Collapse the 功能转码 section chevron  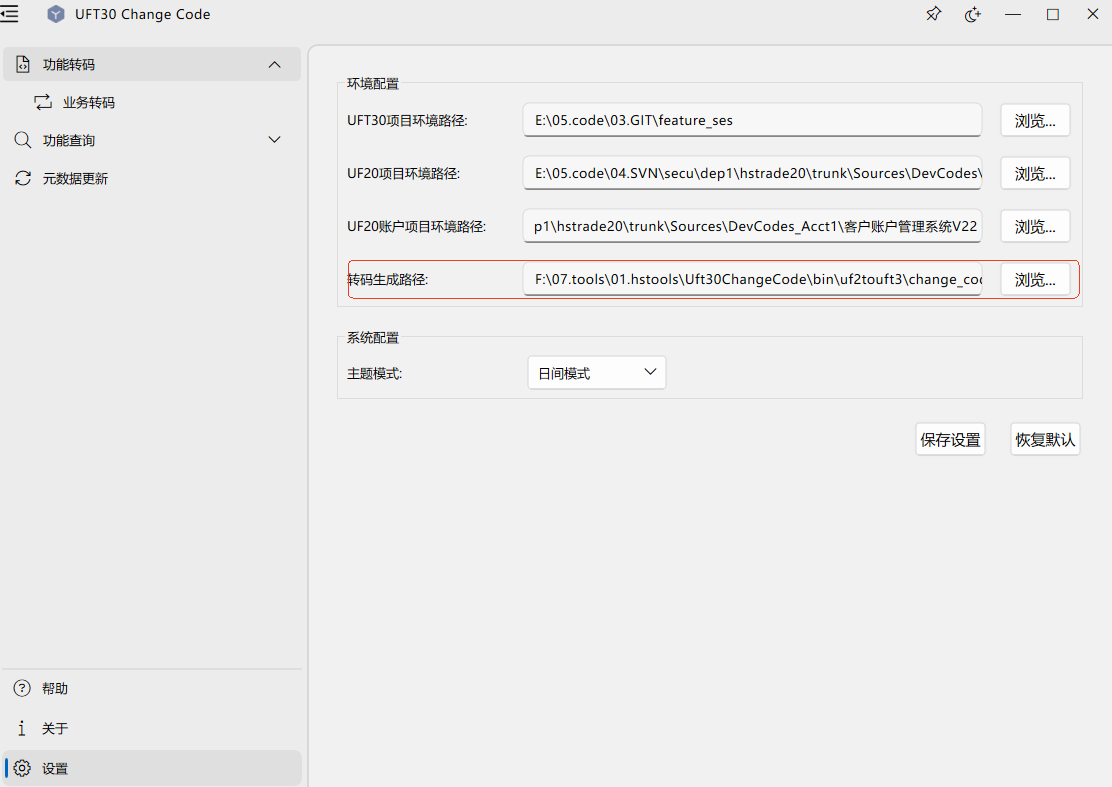tap(274, 65)
